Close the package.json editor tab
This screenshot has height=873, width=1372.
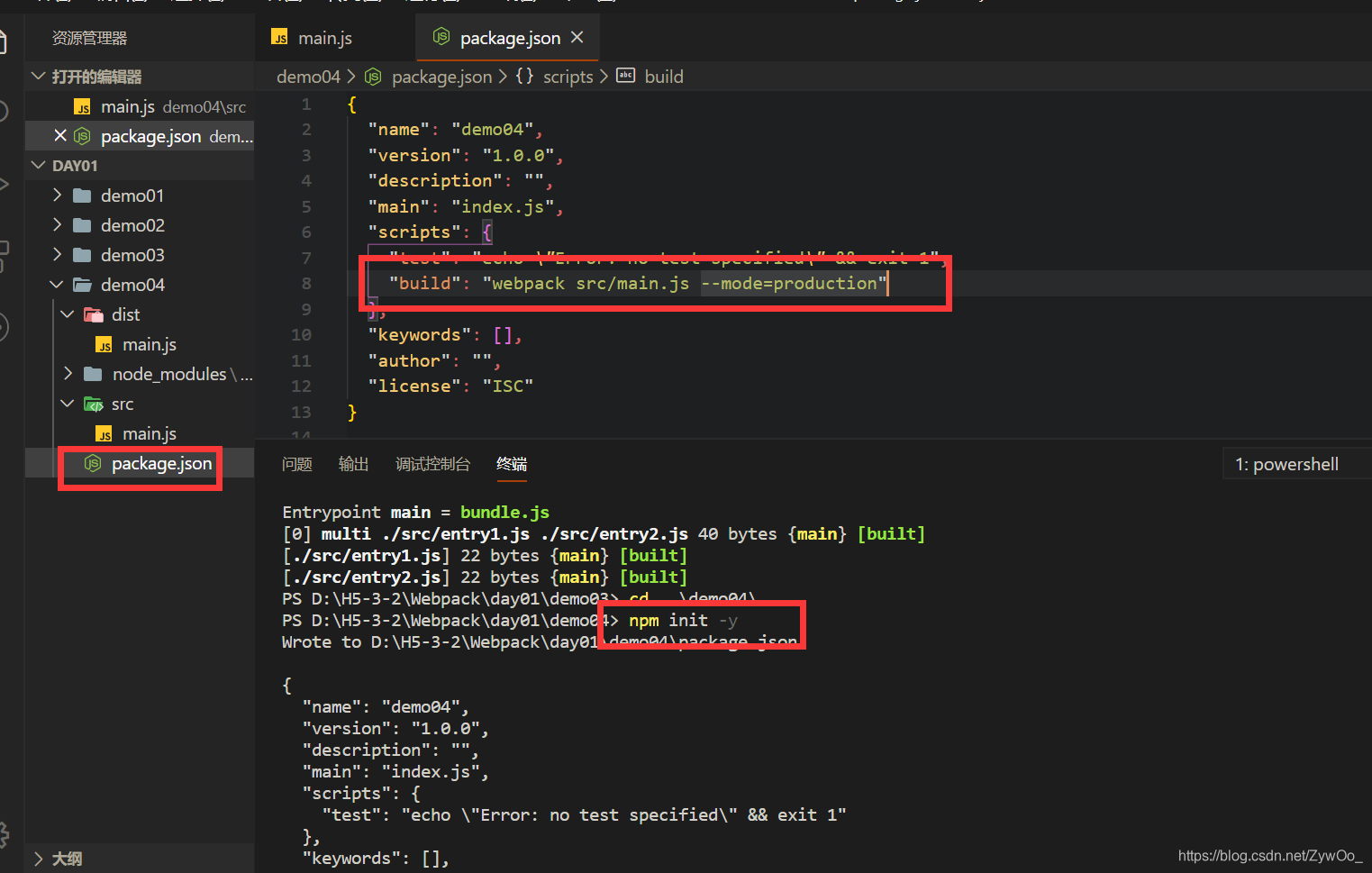[x=577, y=37]
